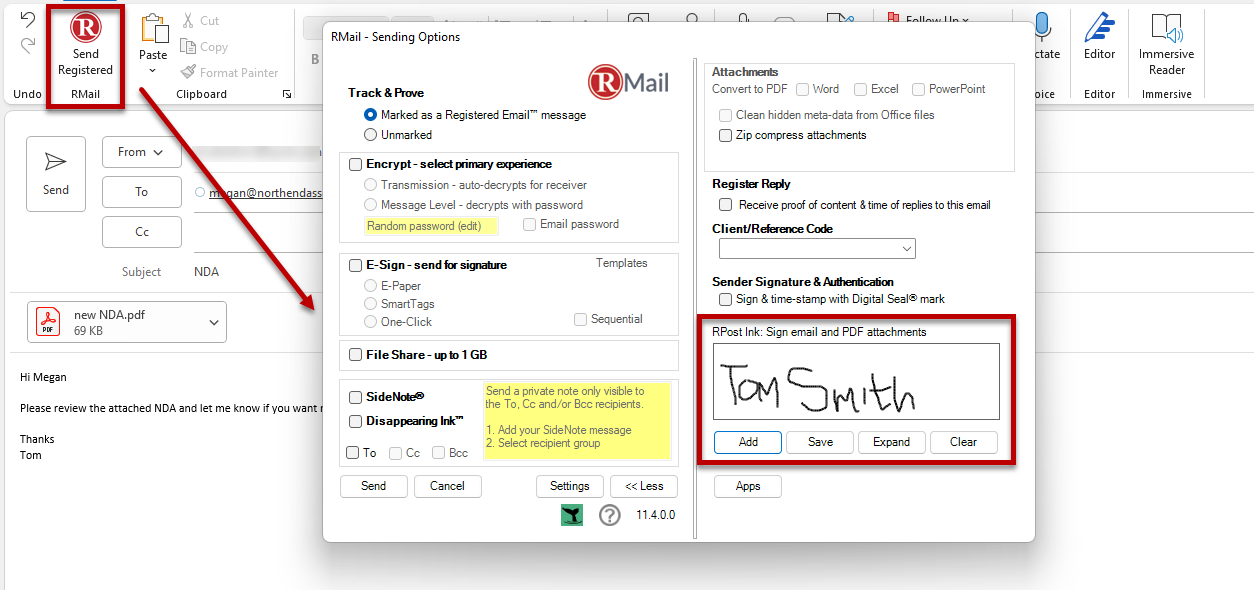Click the Undo arrow icon
1254x590 pixels.
[28, 20]
